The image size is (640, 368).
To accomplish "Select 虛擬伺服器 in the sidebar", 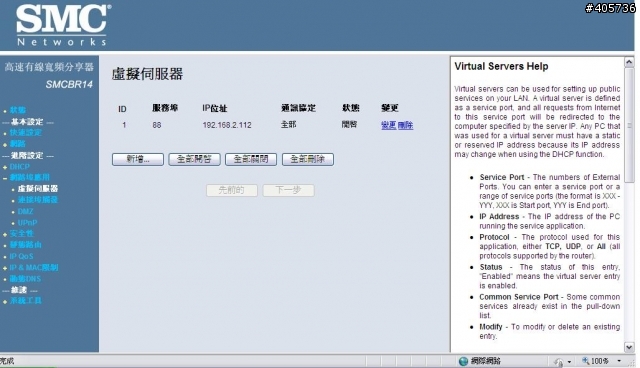I will pyautogui.click(x=38, y=188).
